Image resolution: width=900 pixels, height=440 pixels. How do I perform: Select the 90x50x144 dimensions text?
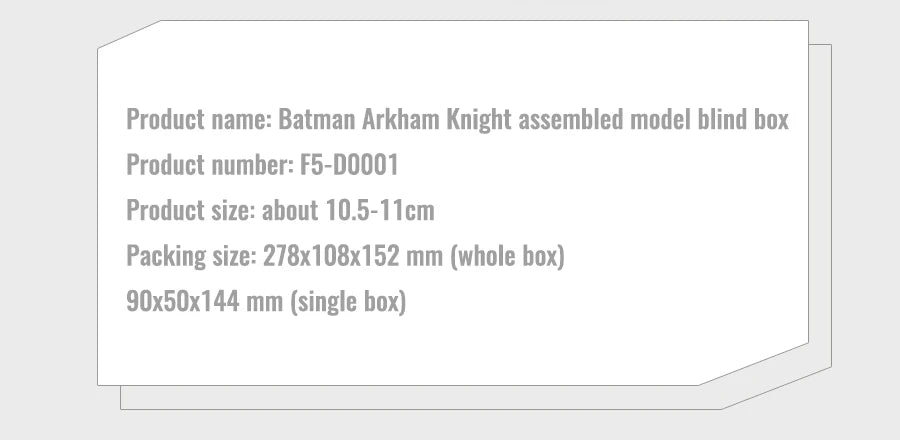click(183, 302)
